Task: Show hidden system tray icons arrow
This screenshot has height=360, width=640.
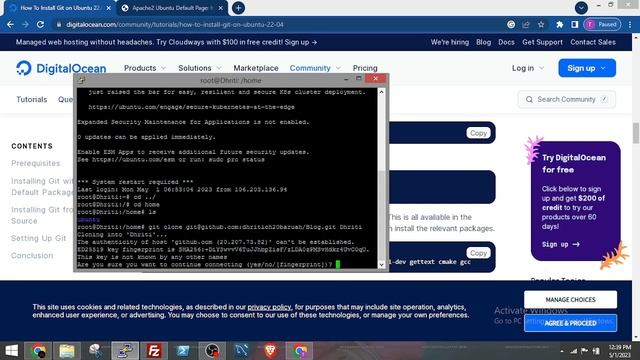Action: coord(562,351)
